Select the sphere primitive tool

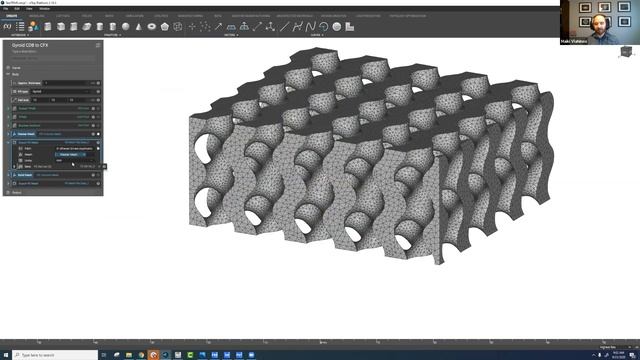click(126, 27)
